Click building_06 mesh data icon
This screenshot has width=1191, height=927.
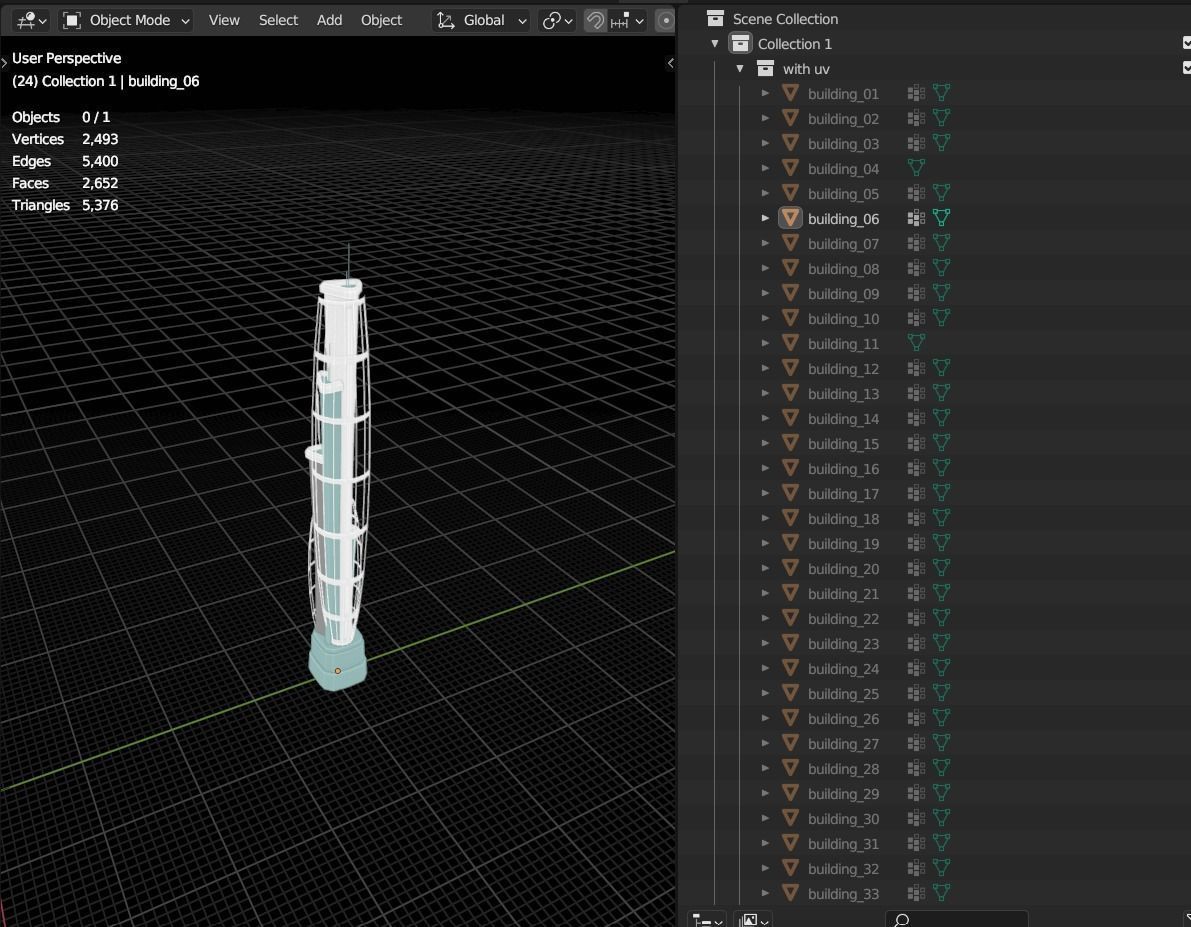click(x=941, y=218)
